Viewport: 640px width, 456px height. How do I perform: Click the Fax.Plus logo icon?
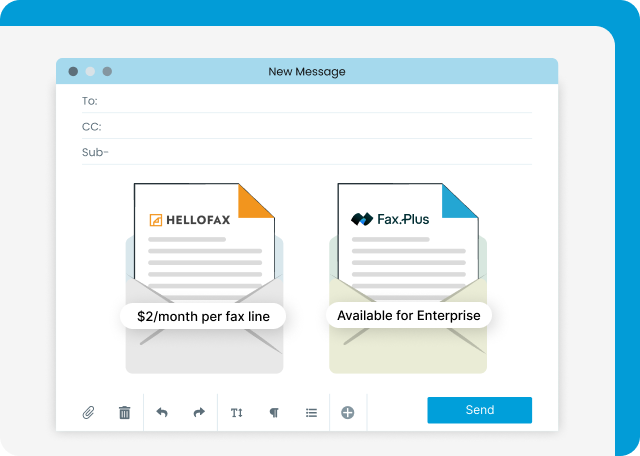362,219
